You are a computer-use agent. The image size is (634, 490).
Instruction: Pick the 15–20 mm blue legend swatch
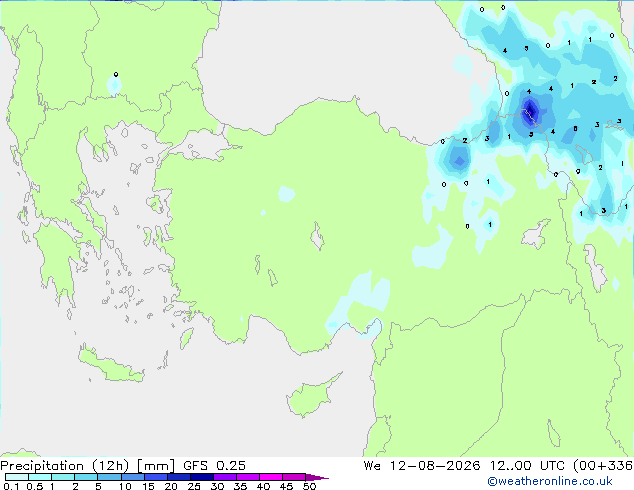point(156,477)
